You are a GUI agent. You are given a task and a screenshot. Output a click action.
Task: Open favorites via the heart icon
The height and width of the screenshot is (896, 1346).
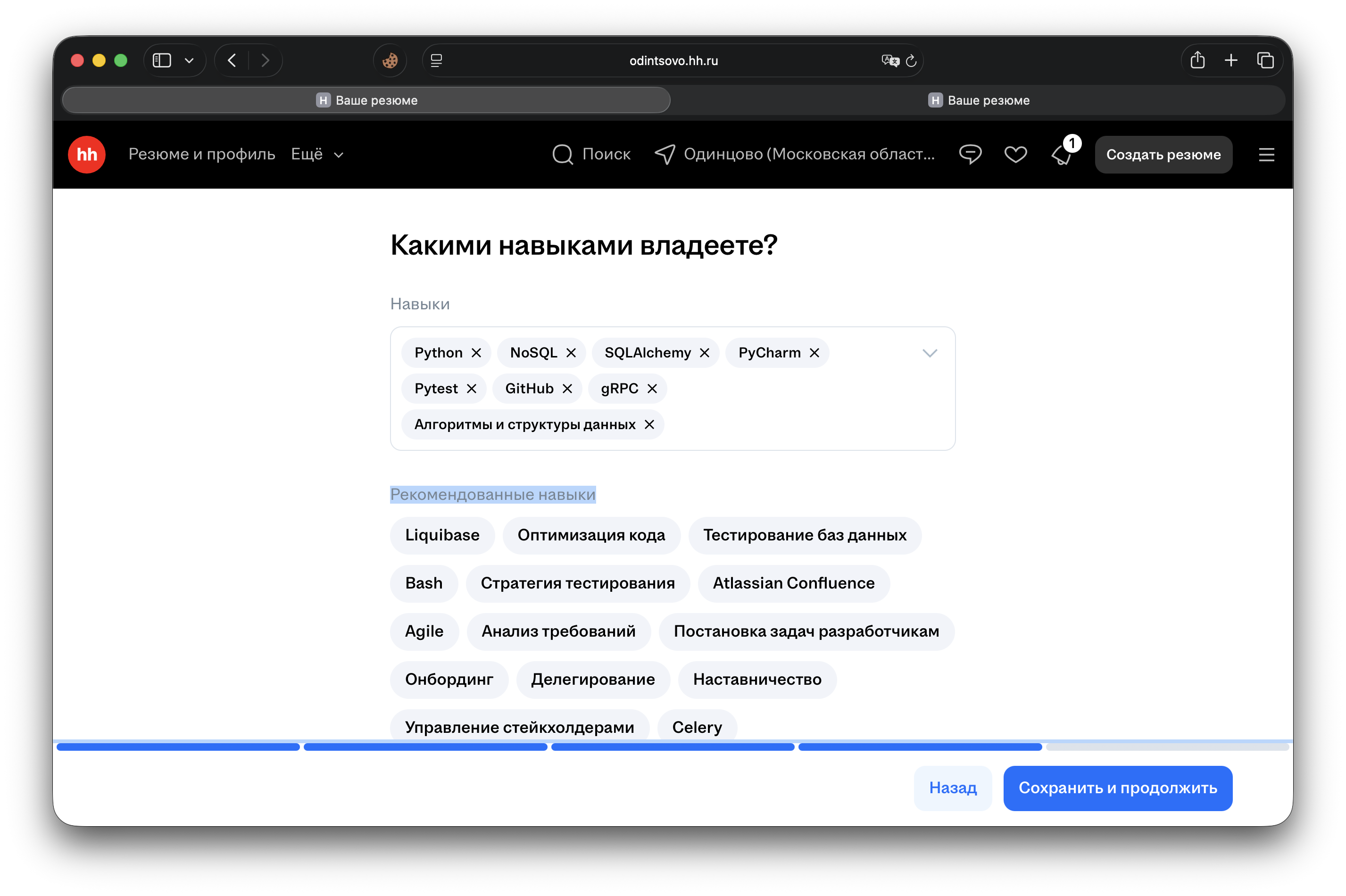tap(1016, 154)
